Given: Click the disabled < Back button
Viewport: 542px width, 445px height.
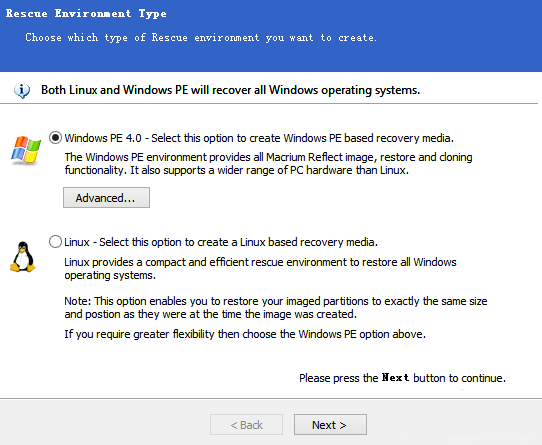Looking at the screenshot, I should pyautogui.click(x=246, y=425).
